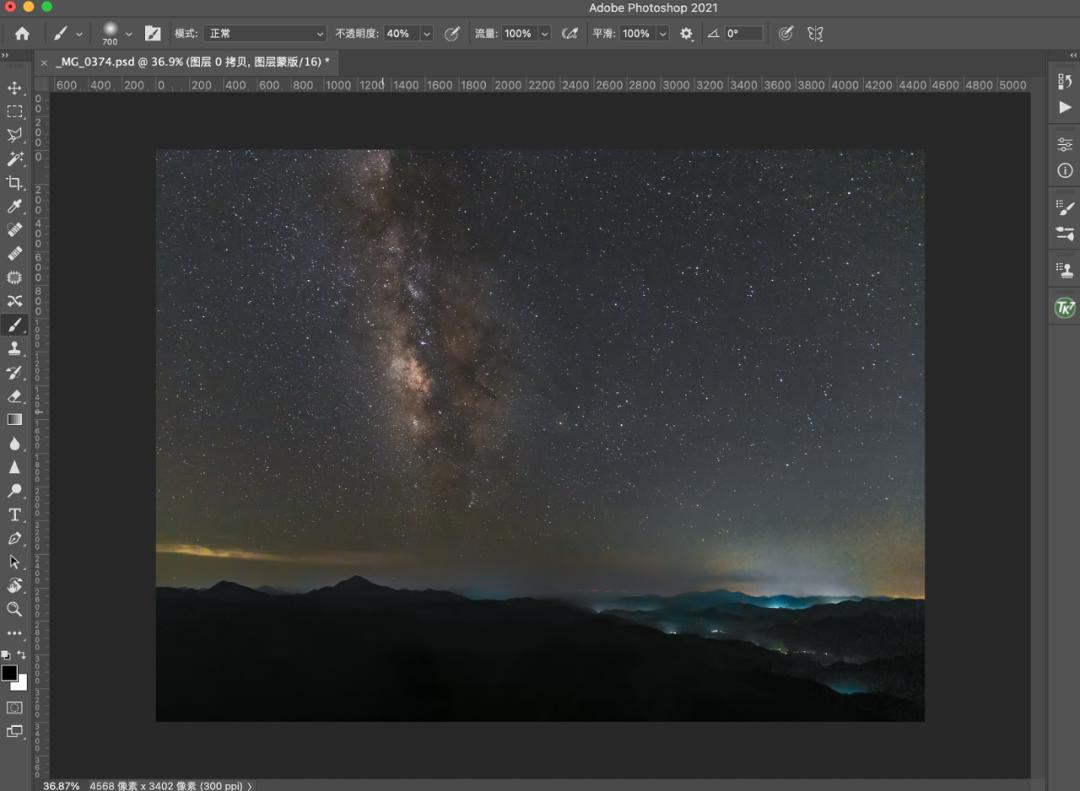Activate the Horizontal Type tool
Viewport: 1080px width, 791px height.
(14, 515)
